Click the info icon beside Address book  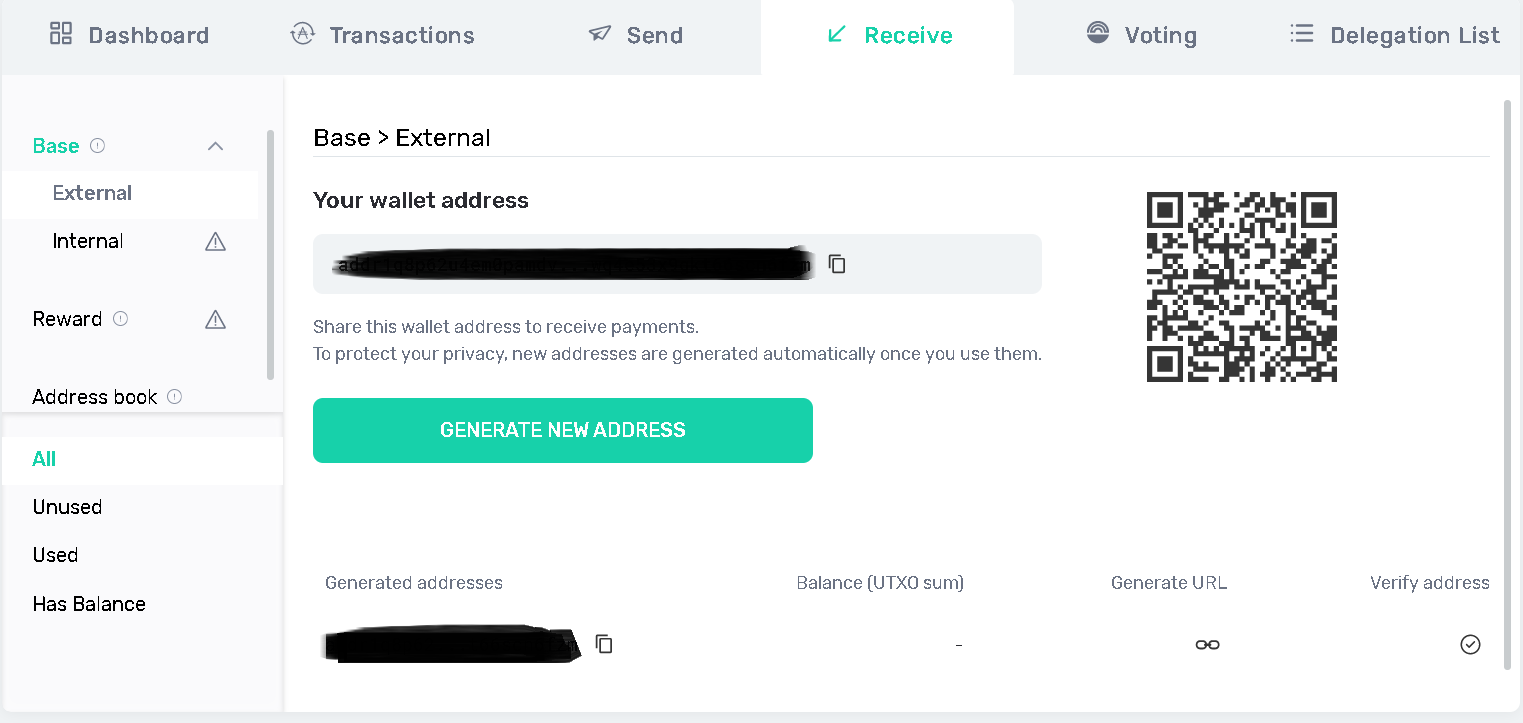pos(175,397)
